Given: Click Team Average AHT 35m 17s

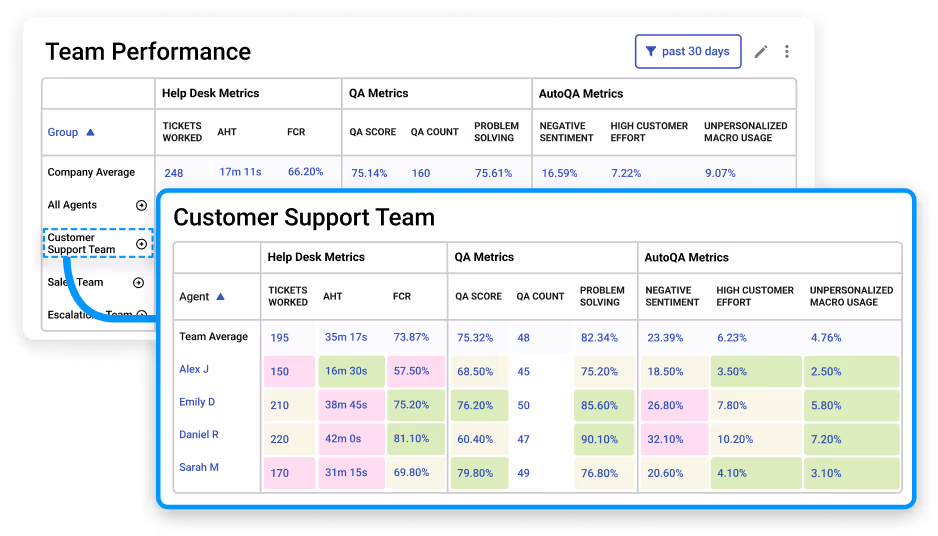Looking at the screenshot, I should [346, 337].
